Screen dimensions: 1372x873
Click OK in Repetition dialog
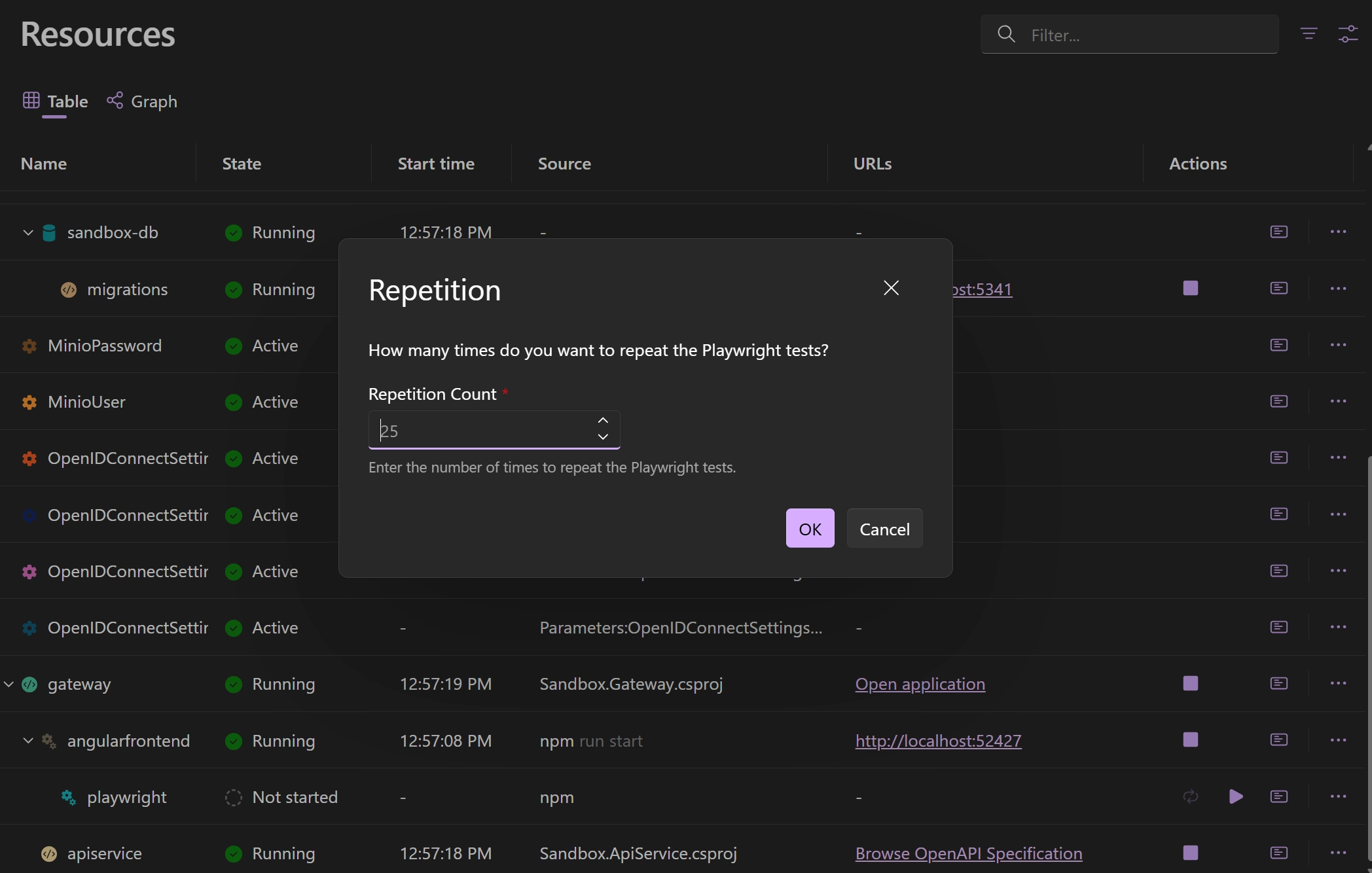coord(810,528)
